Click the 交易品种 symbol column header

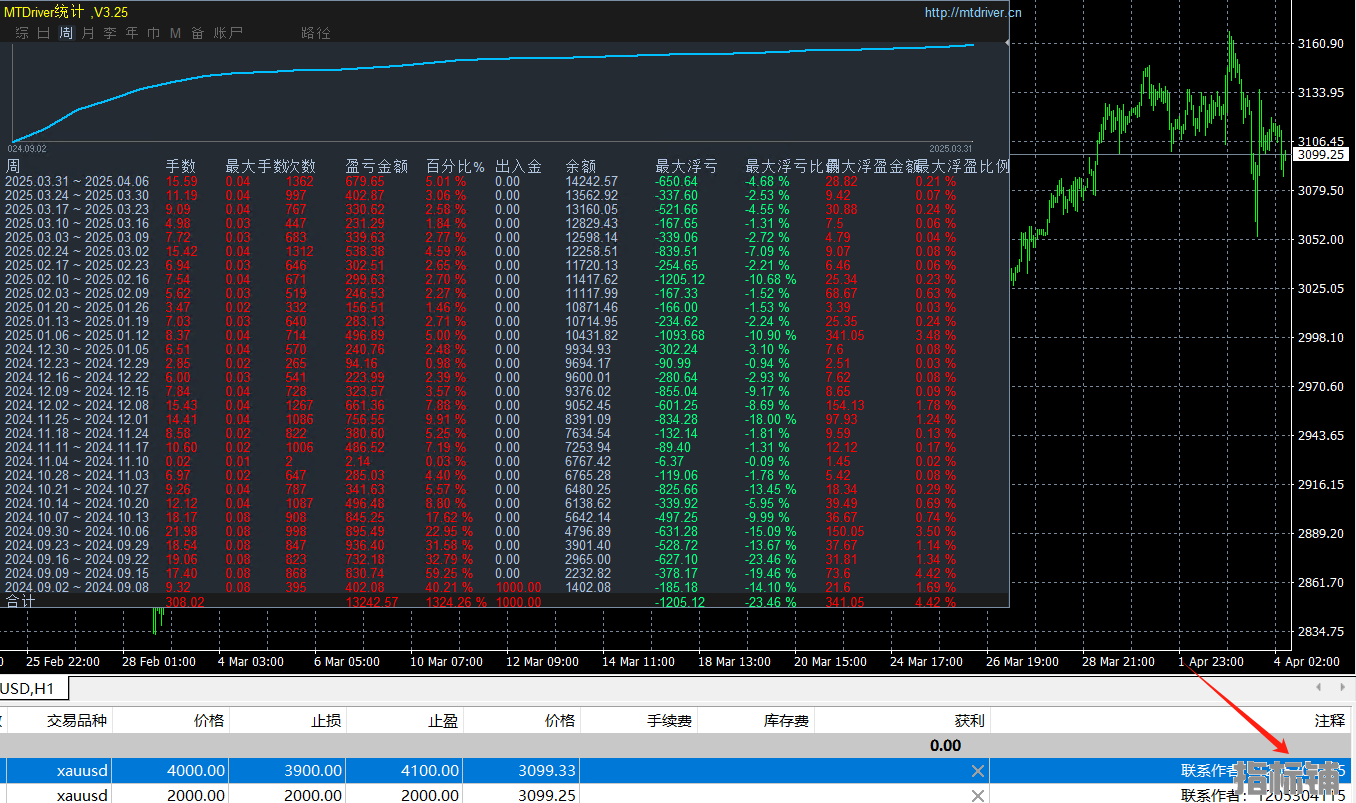(76, 720)
